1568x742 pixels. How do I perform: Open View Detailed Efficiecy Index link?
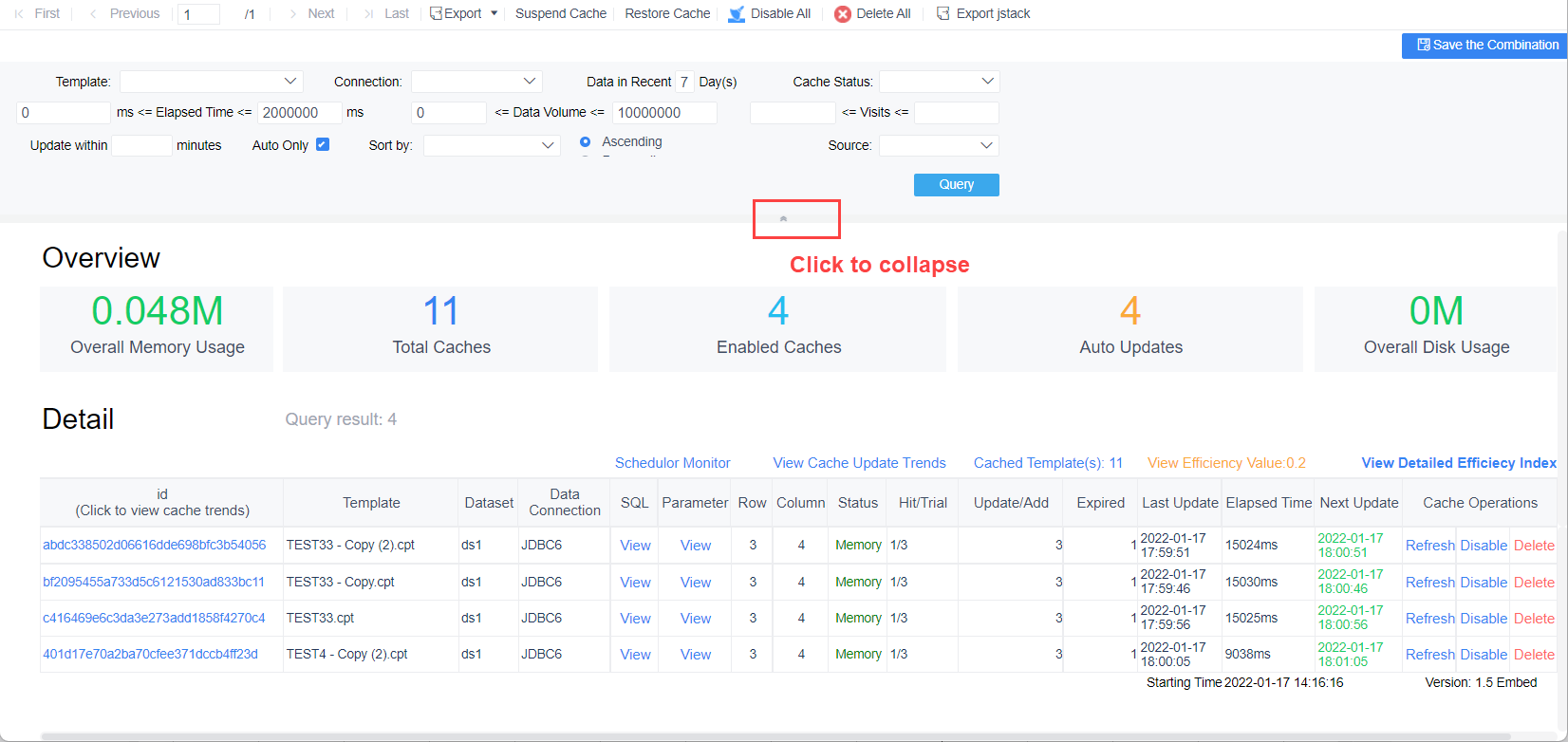coord(1460,463)
